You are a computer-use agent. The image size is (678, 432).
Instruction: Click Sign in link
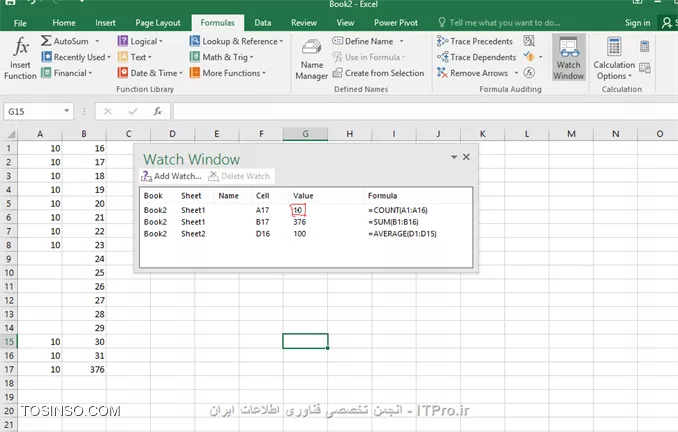pos(637,23)
